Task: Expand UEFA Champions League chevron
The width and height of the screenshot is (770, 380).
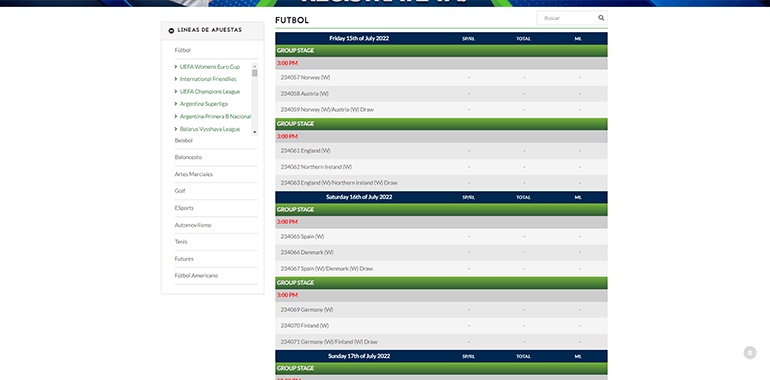Action: pos(176,91)
